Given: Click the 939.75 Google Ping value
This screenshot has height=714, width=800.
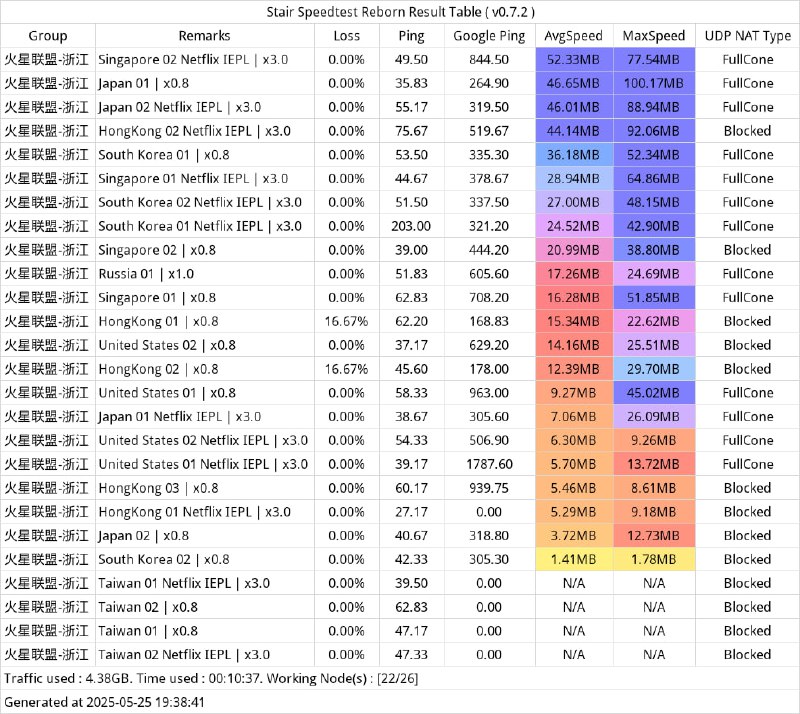Looking at the screenshot, I should coord(489,488).
